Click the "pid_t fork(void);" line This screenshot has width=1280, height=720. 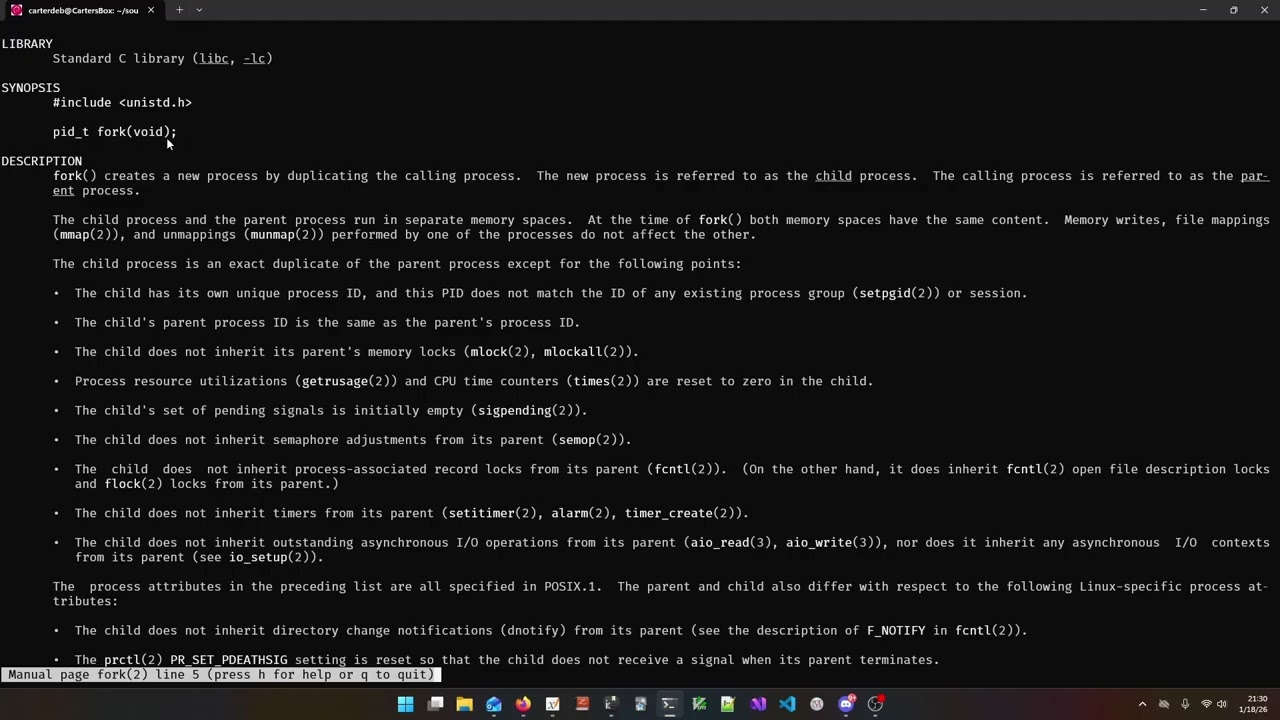coord(115,132)
